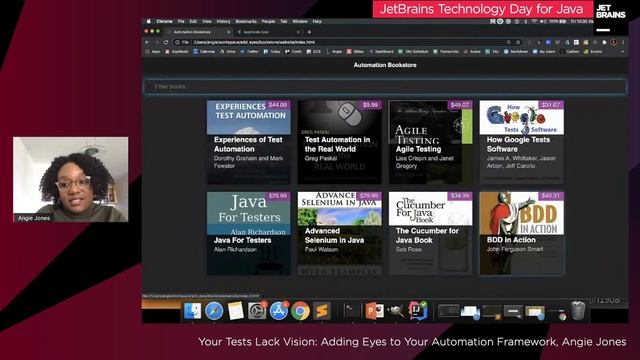This screenshot has height=360, width=640.
Task: Open the Window menu
Action: 300,21
